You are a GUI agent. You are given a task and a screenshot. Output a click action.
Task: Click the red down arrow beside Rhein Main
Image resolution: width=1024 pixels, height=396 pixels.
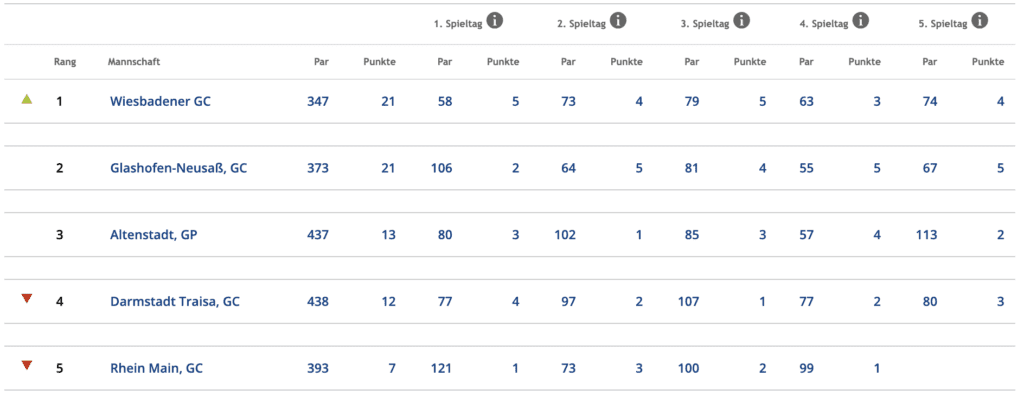pos(26,365)
